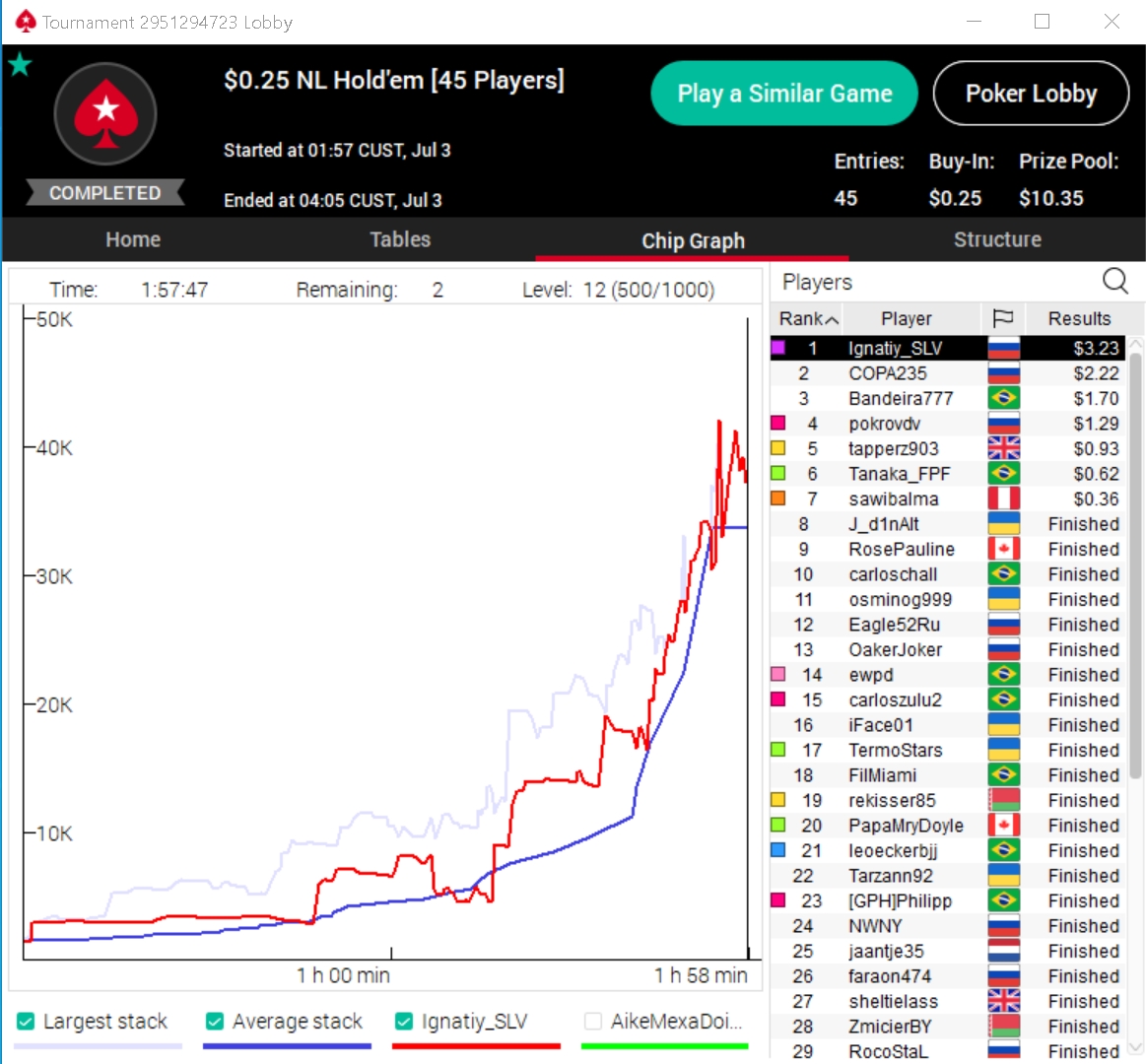This screenshot has height=1064, width=1146.
Task: Sort by the Player column header
Action: point(907,318)
